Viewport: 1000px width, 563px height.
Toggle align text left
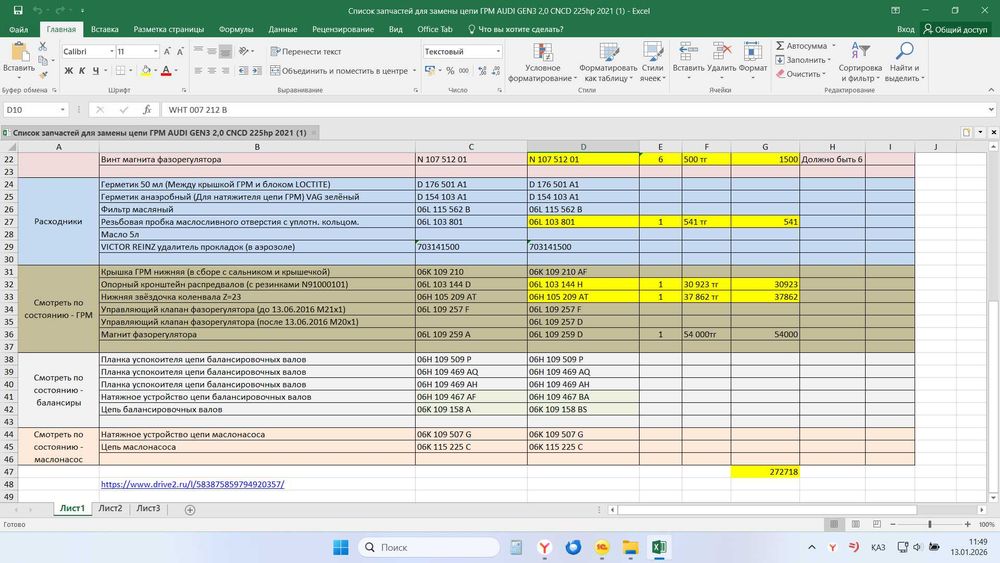click(198, 71)
